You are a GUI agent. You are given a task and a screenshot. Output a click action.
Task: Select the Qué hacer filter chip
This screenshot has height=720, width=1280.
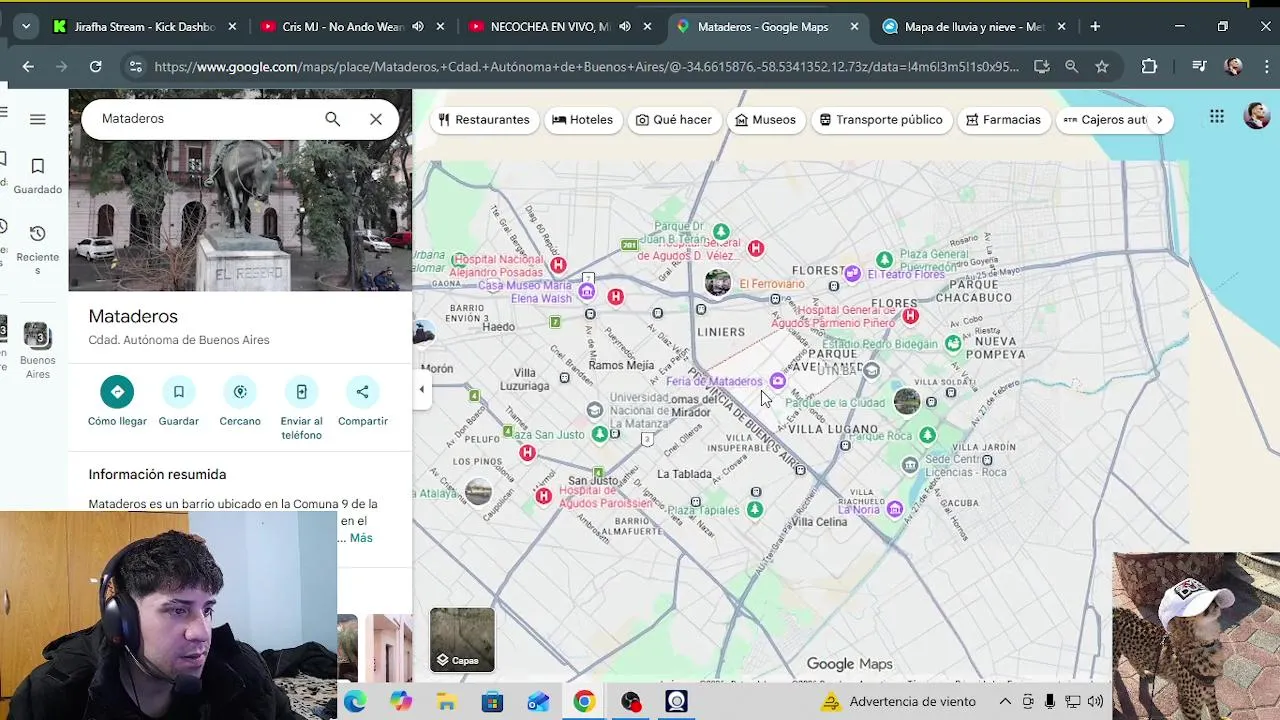click(673, 120)
